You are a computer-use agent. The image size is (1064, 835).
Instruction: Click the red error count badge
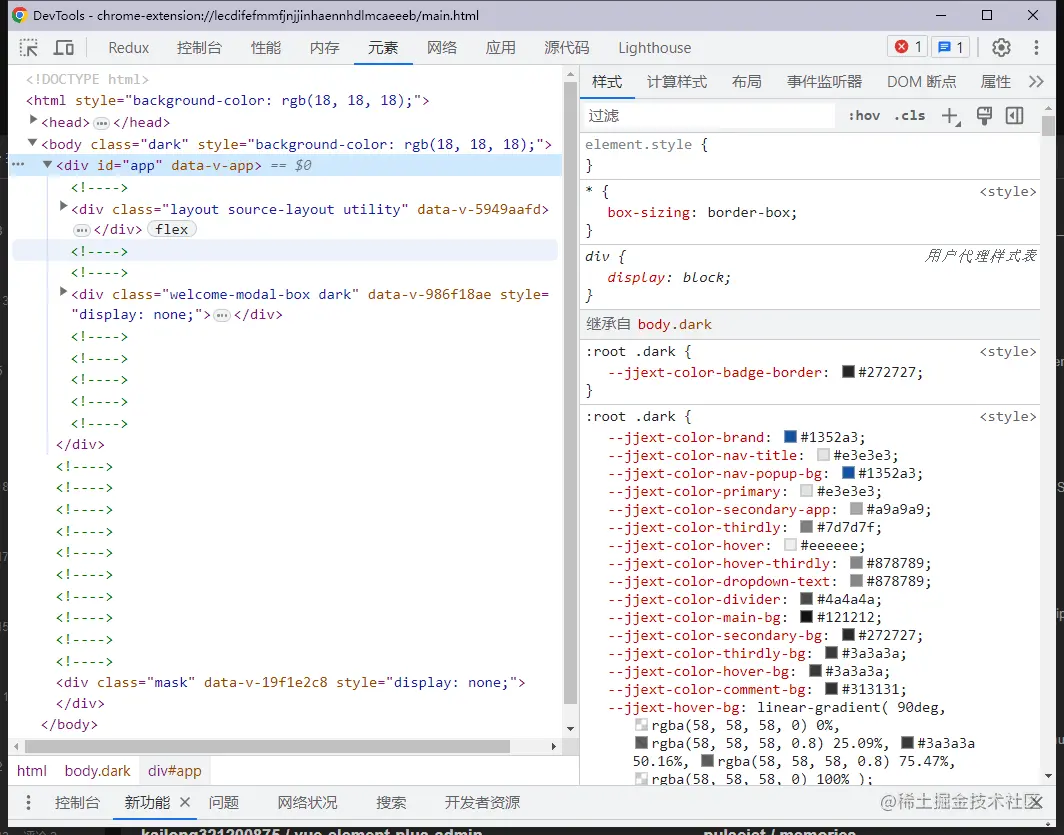pos(908,47)
